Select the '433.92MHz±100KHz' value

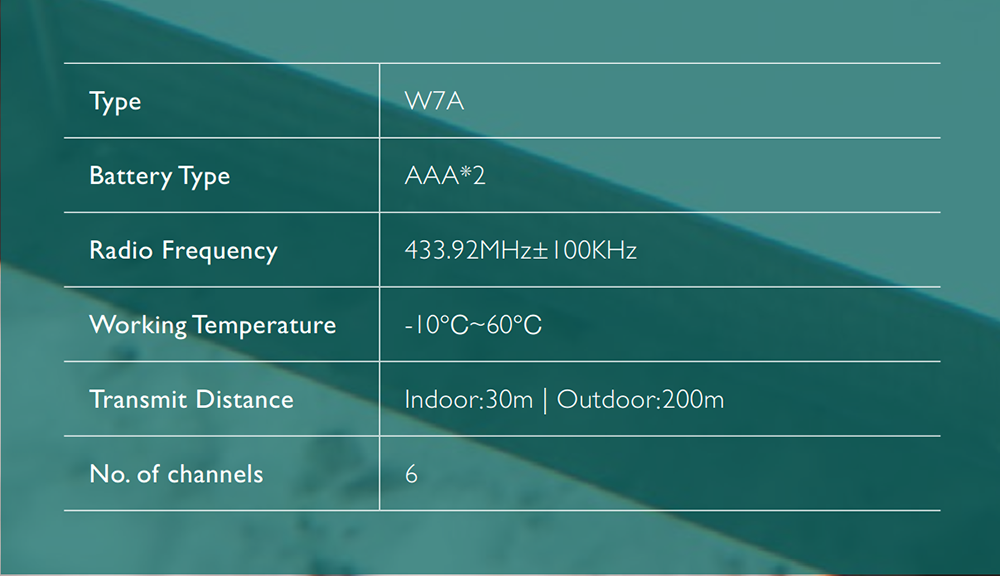520,250
